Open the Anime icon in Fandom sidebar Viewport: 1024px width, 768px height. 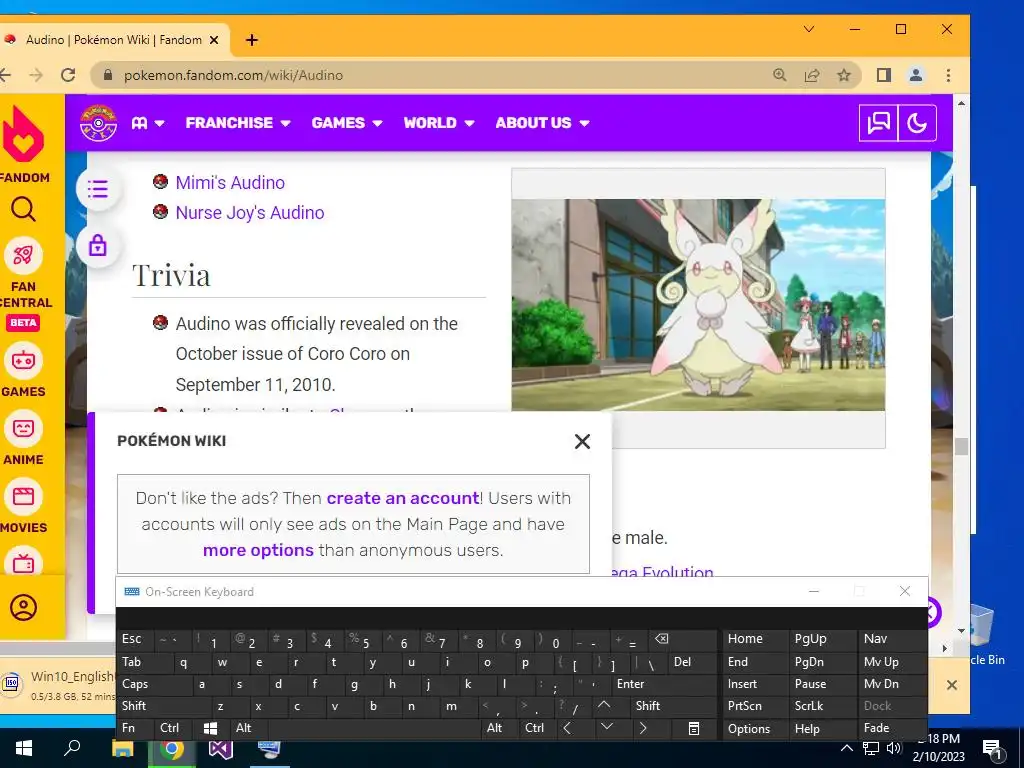pos(24,428)
